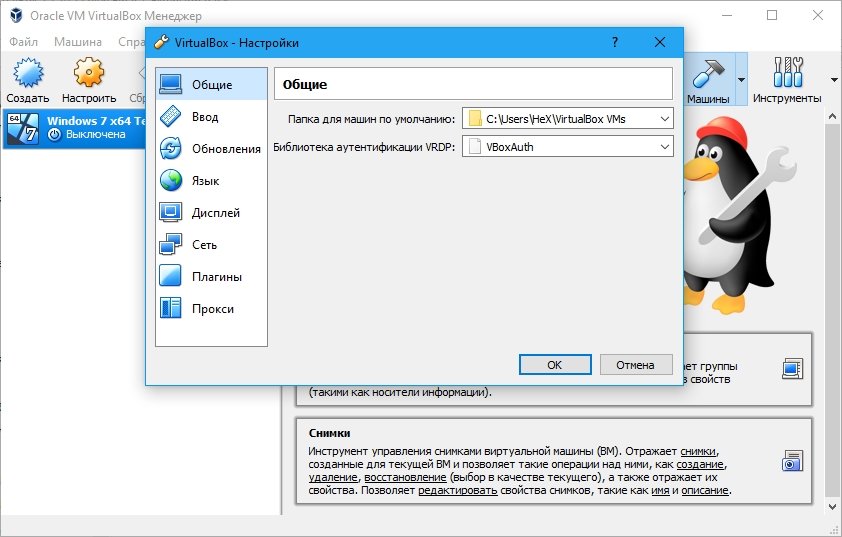This screenshot has height=537, width=842.
Task: Open the Общие settings category
Action: click(211, 84)
